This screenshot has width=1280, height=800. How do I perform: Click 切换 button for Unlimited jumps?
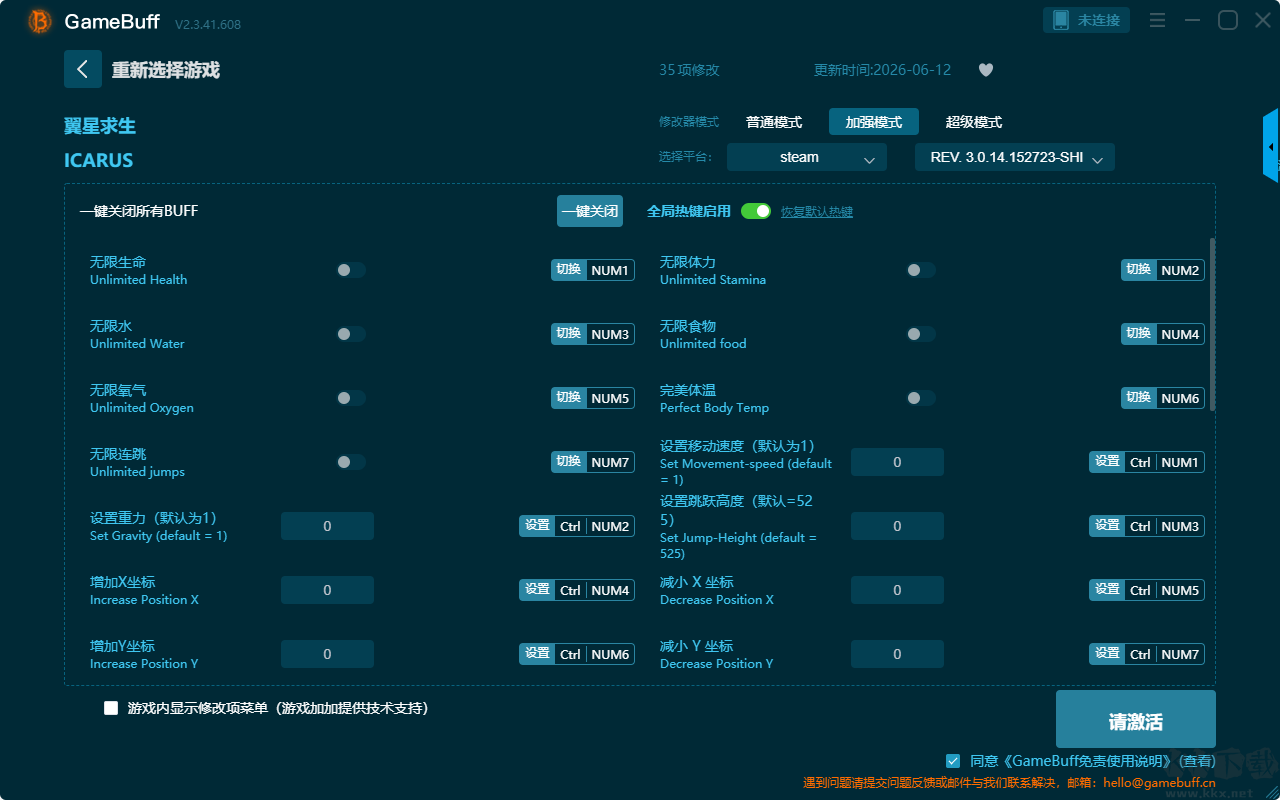click(568, 462)
